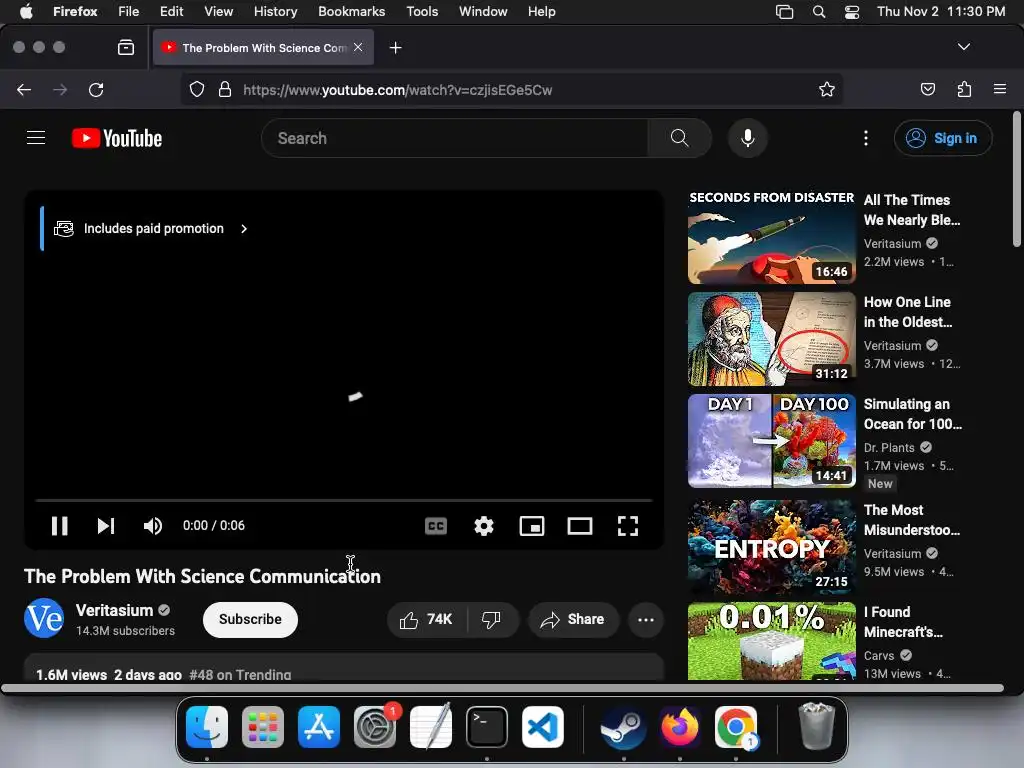This screenshot has width=1024, height=768.
Task: Click the search magnifier button
Action: pos(679,138)
